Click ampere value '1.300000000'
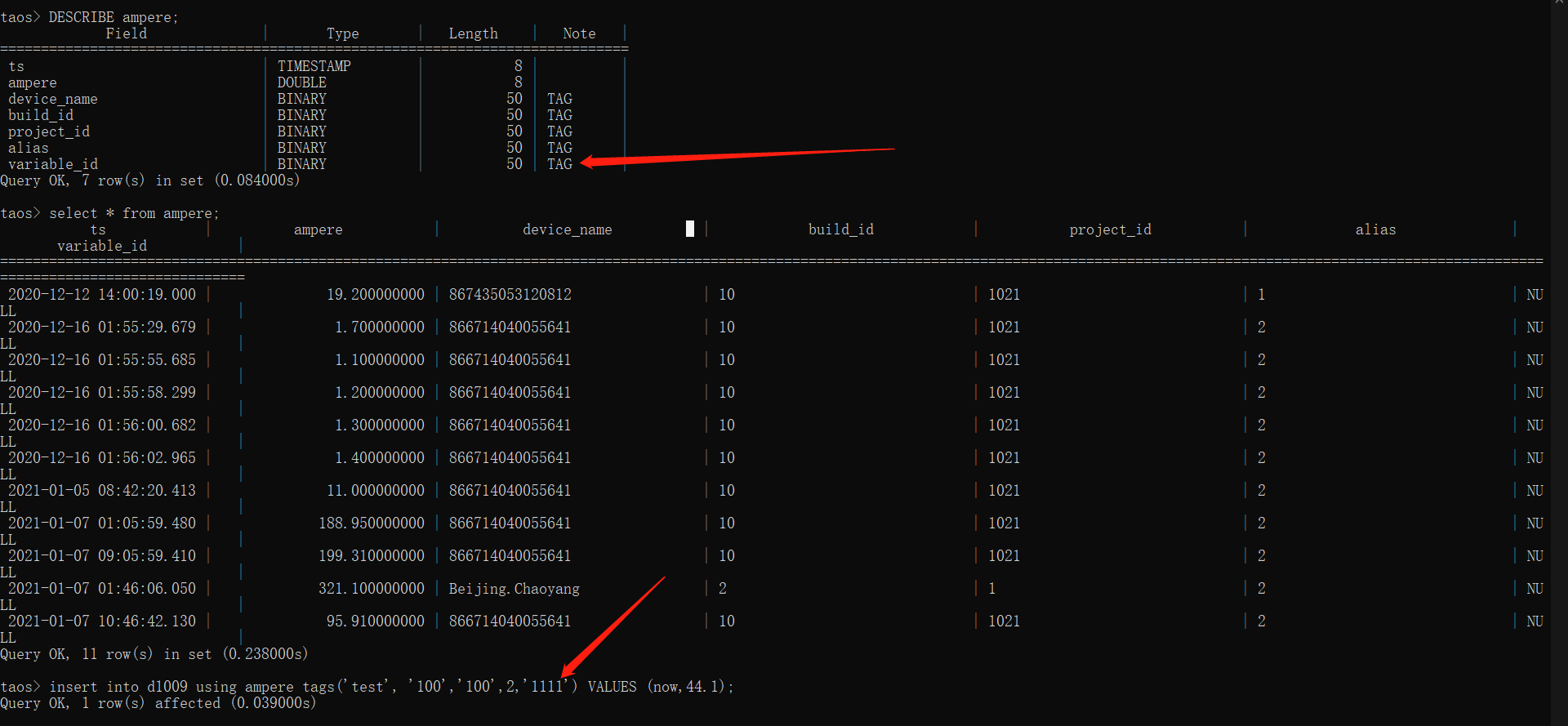The height and width of the screenshot is (726, 1568). pyautogui.click(x=380, y=425)
